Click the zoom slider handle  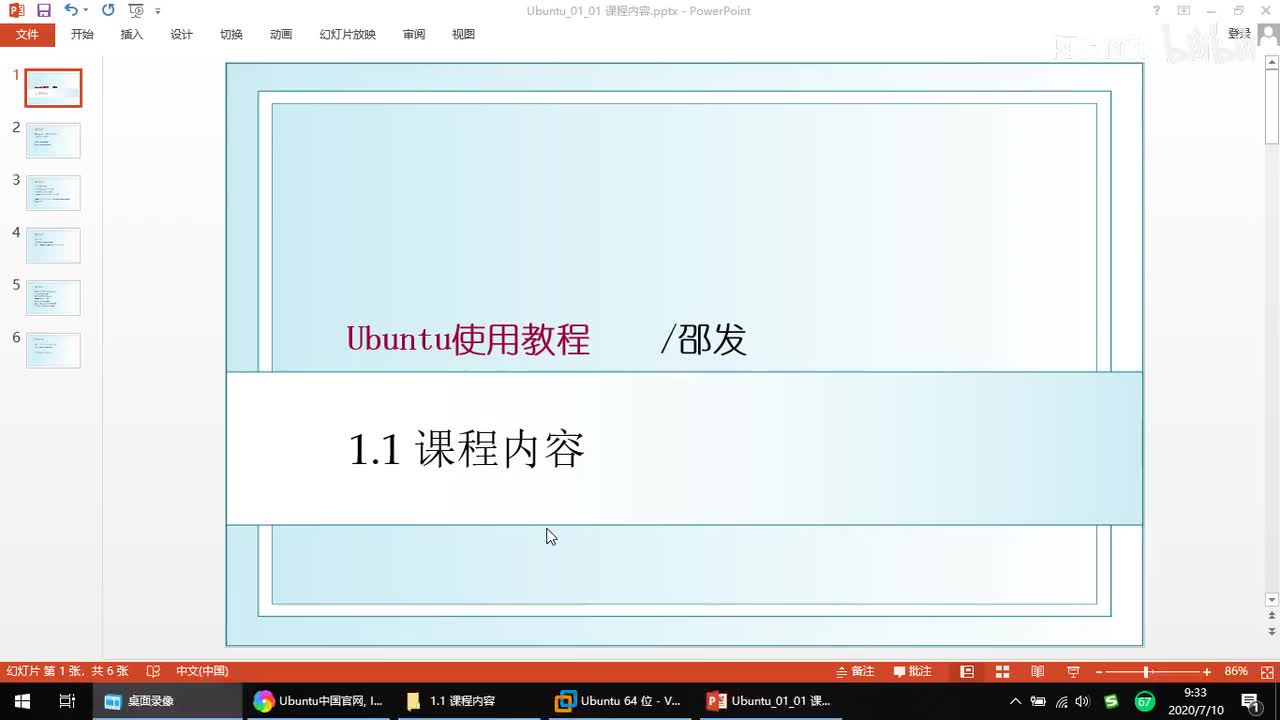[x=1146, y=672]
